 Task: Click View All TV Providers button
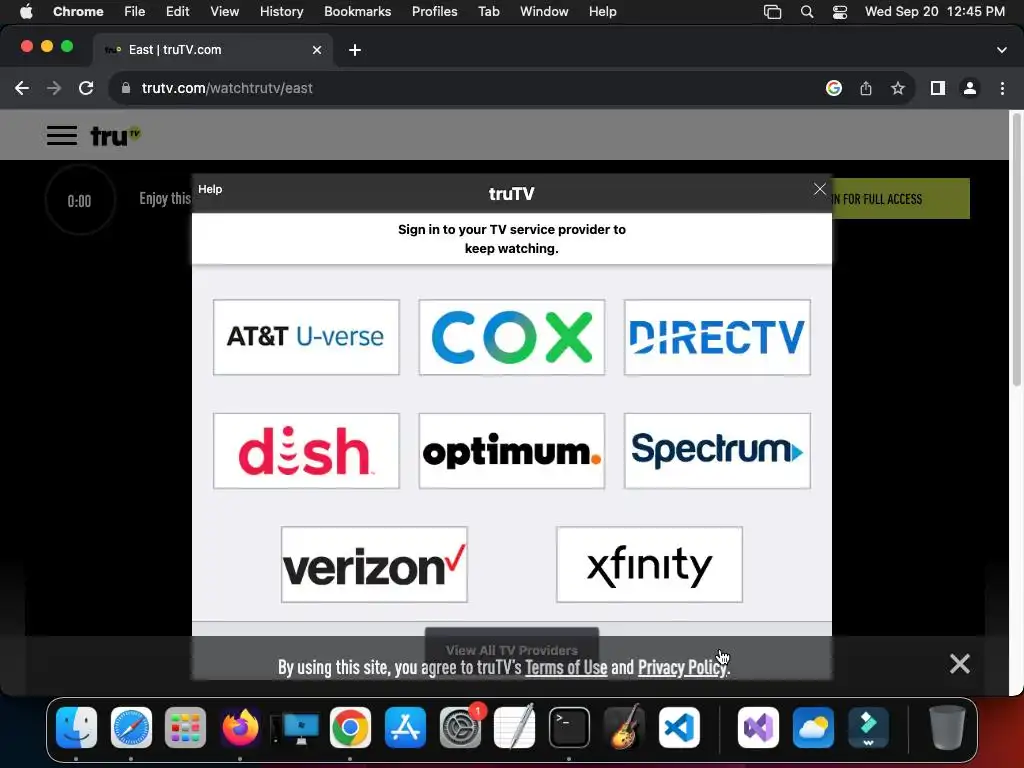point(512,650)
